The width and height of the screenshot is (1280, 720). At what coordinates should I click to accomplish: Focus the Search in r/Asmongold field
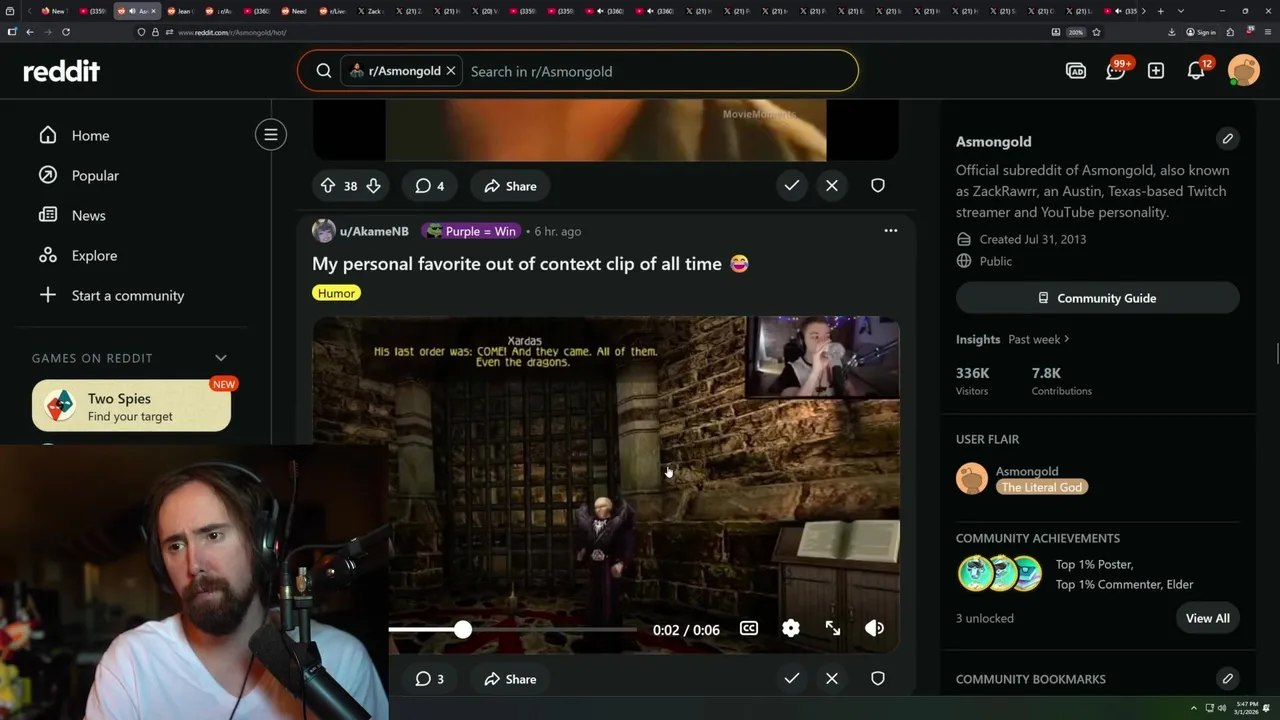pyautogui.click(x=660, y=71)
